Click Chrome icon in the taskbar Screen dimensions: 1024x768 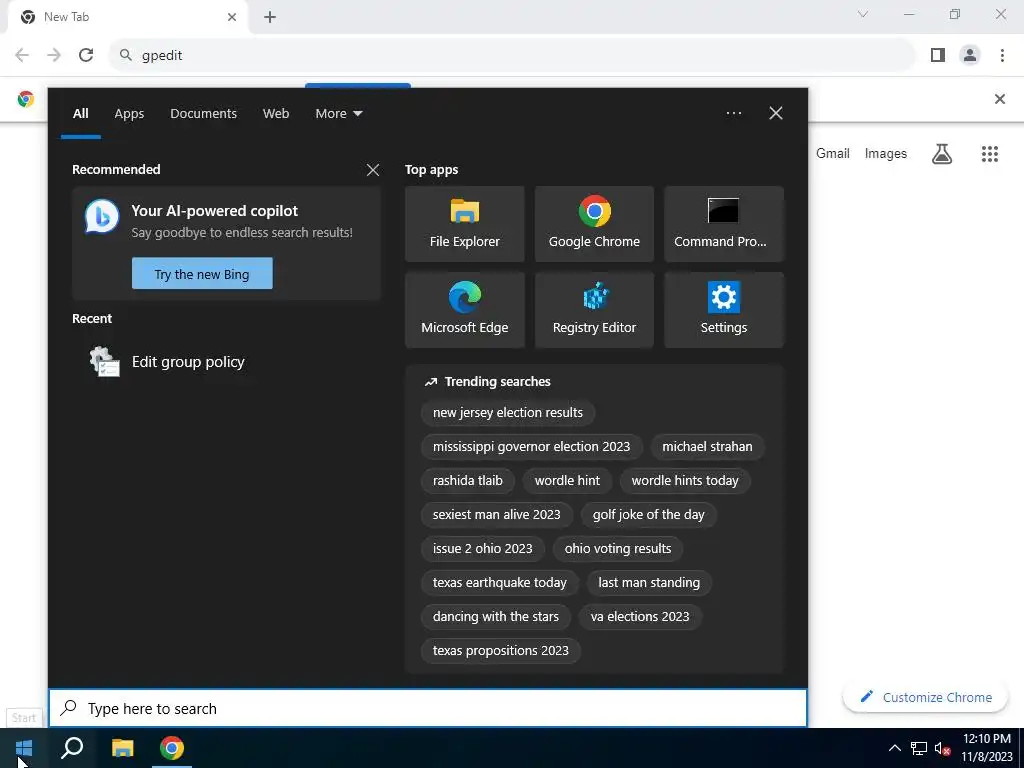point(172,748)
